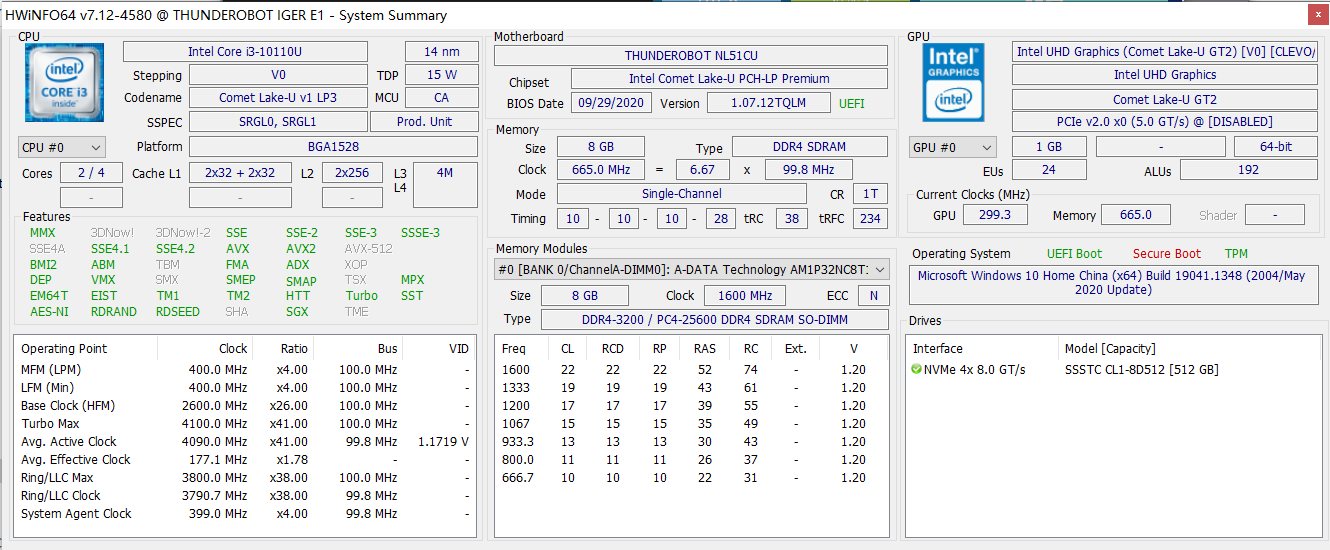This screenshot has width=1330, height=550.
Task: Click the Cores 2 / 4 field
Action: tap(91, 173)
